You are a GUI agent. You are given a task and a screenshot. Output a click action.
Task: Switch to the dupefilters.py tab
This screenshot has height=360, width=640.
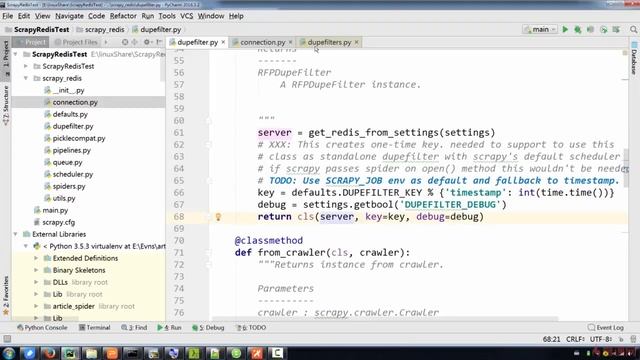pos(329,42)
